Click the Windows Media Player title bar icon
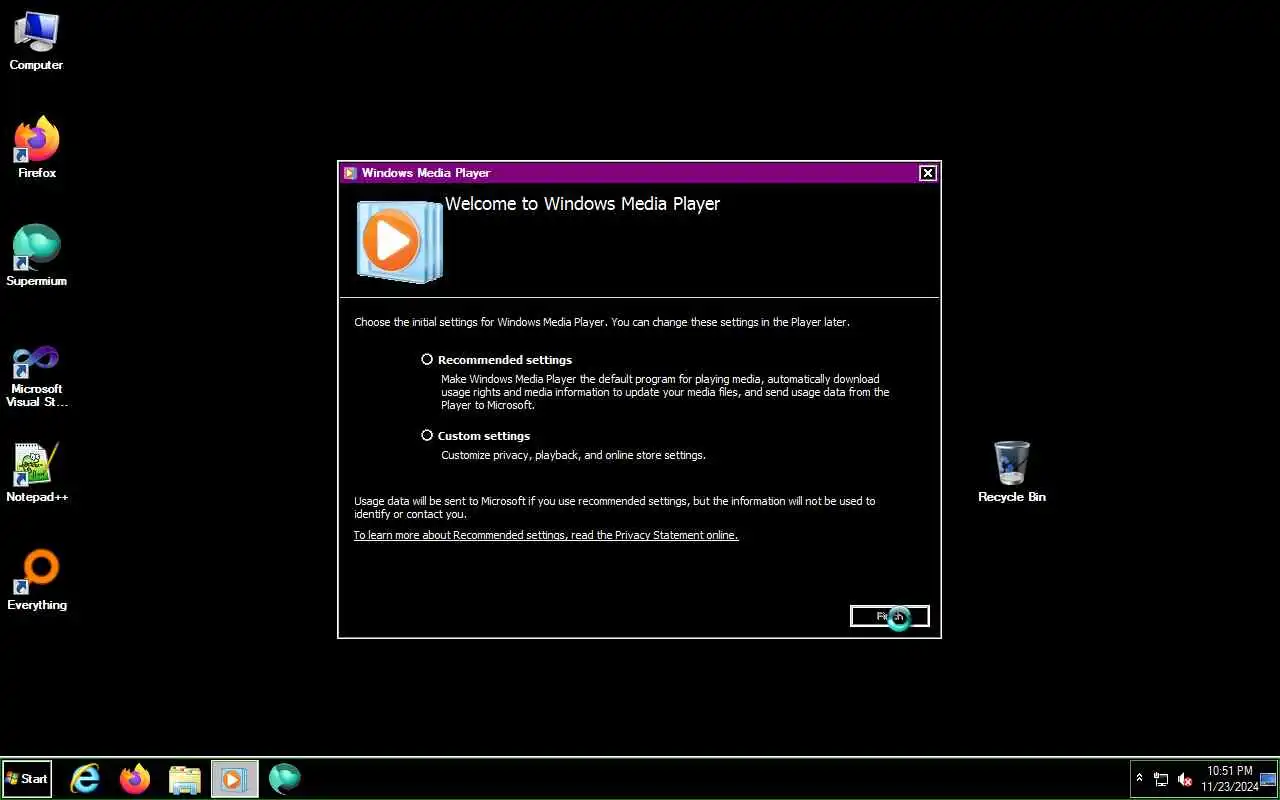Viewport: 1280px width, 800px height. point(350,173)
